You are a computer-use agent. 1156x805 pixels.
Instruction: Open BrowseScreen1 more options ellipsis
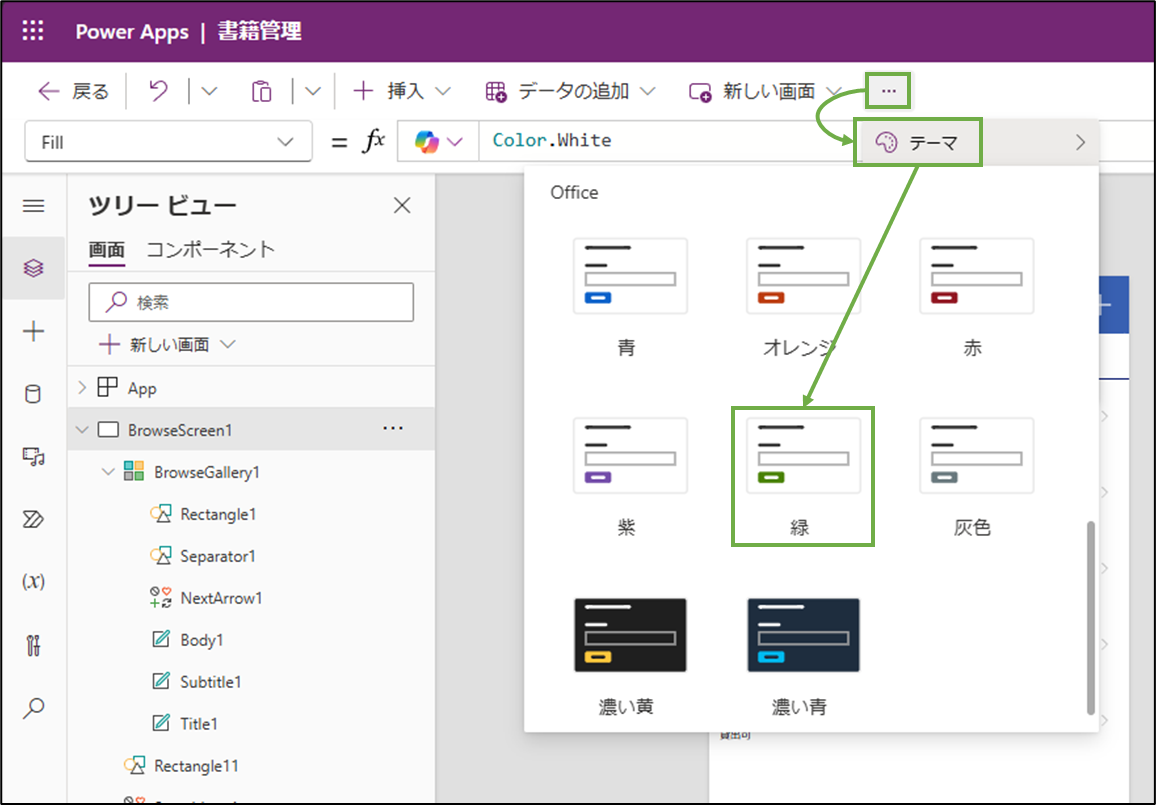tap(393, 429)
